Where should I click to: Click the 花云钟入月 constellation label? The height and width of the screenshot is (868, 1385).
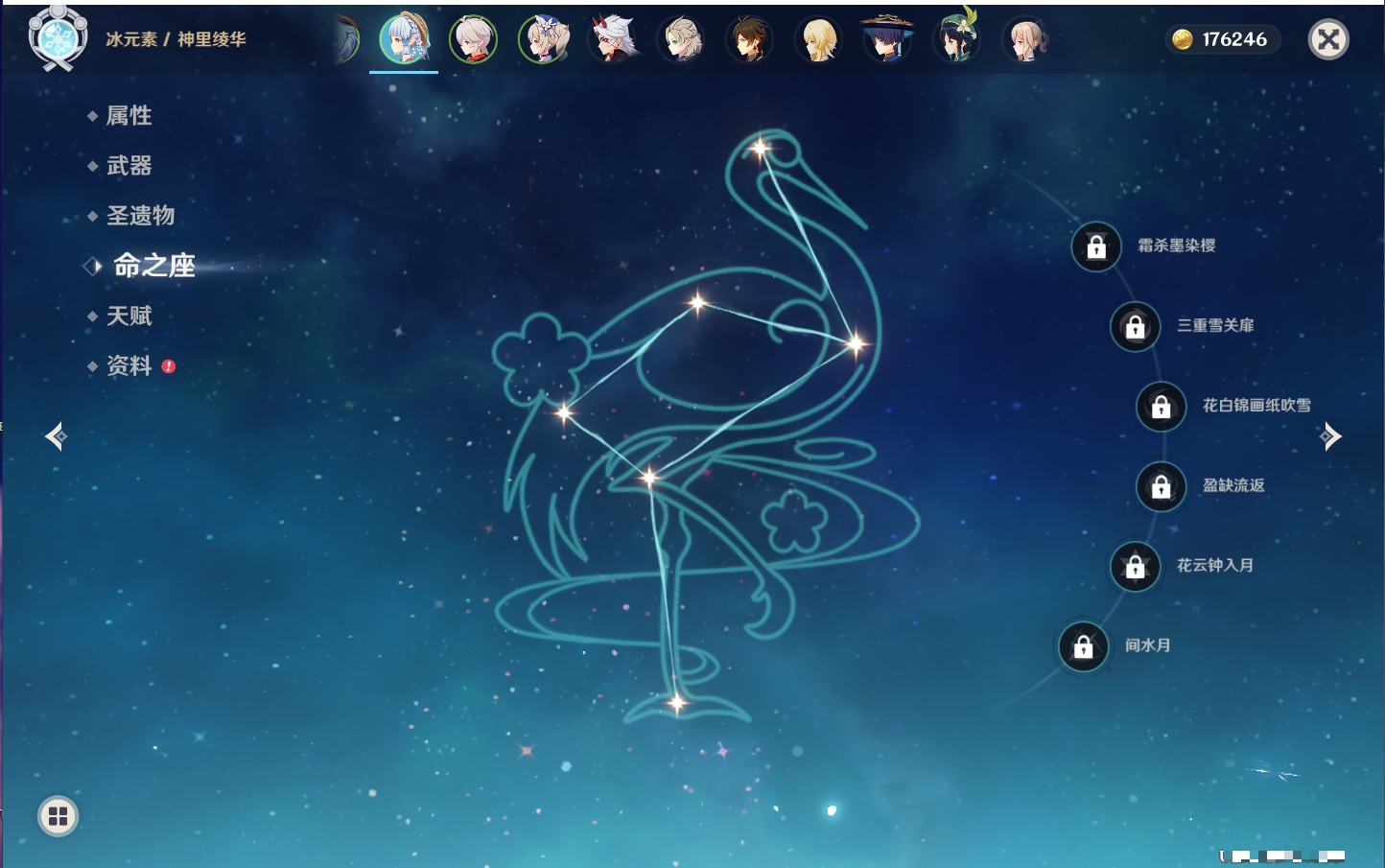point(1215,565)
